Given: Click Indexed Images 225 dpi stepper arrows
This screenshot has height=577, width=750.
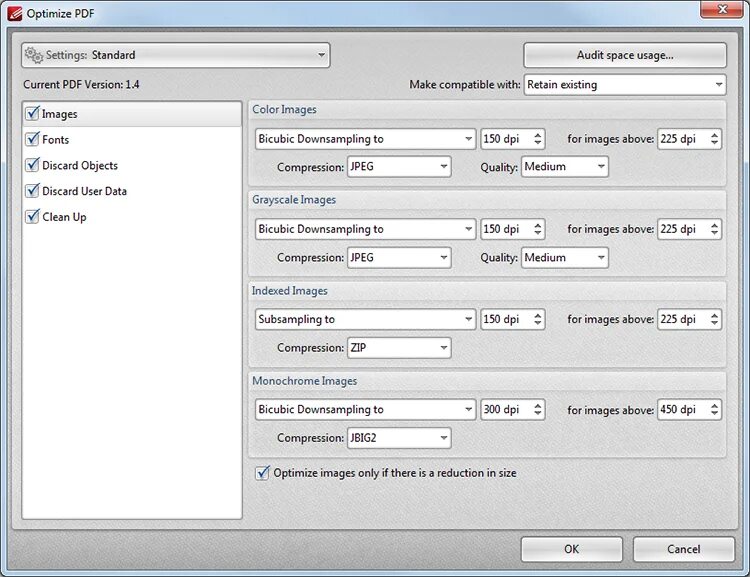Looking at the screenshot, I should 715,319.
